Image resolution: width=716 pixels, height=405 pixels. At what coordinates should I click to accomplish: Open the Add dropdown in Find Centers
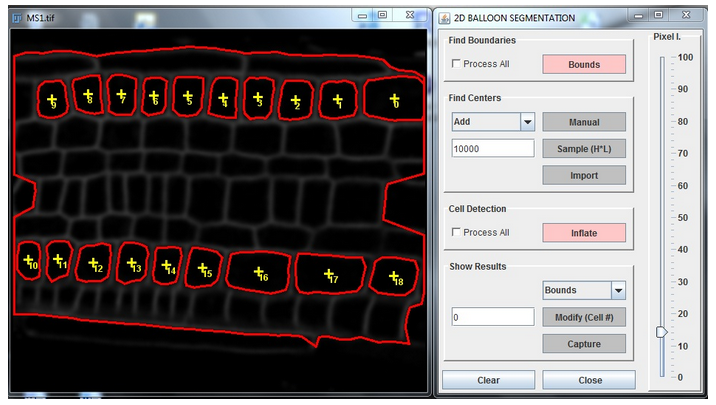point(527,122)
